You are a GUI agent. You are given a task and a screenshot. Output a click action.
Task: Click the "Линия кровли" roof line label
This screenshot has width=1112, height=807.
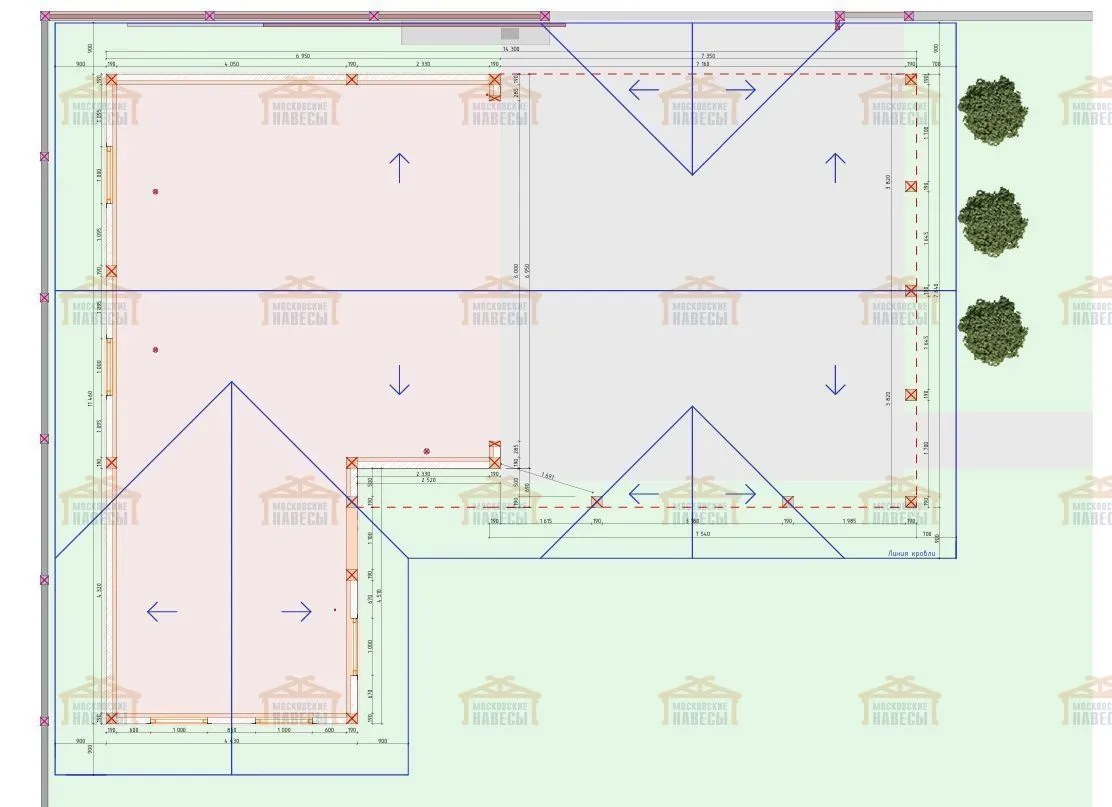tap(912, 553)
